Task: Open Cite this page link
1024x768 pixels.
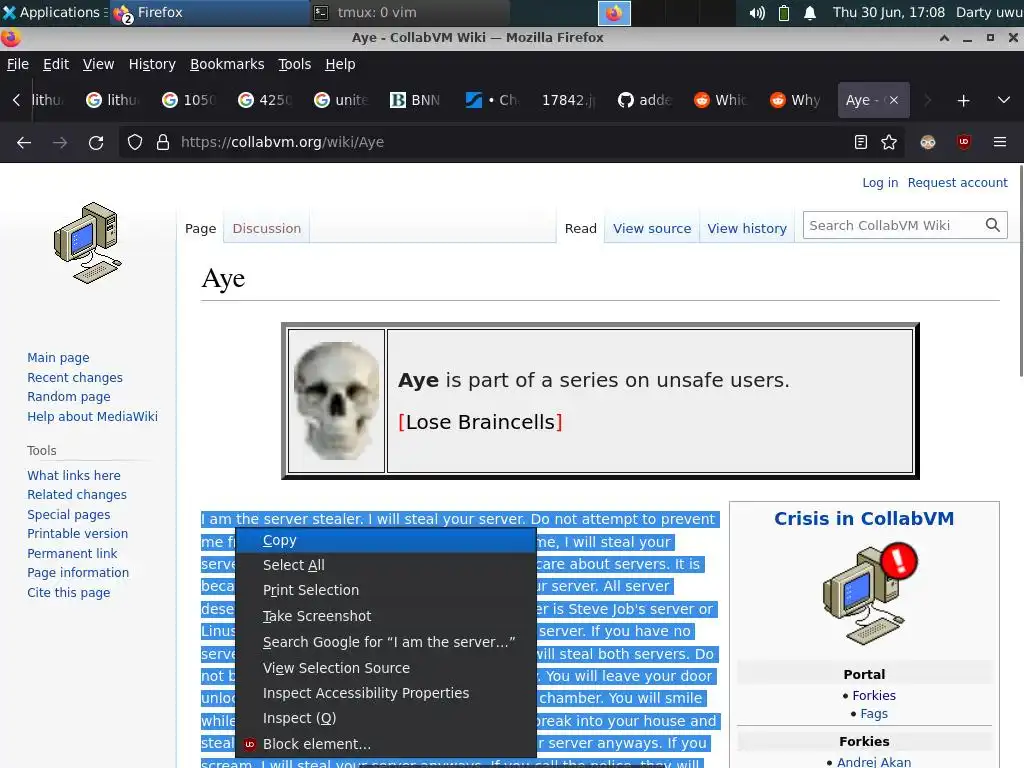Action: 69,592
